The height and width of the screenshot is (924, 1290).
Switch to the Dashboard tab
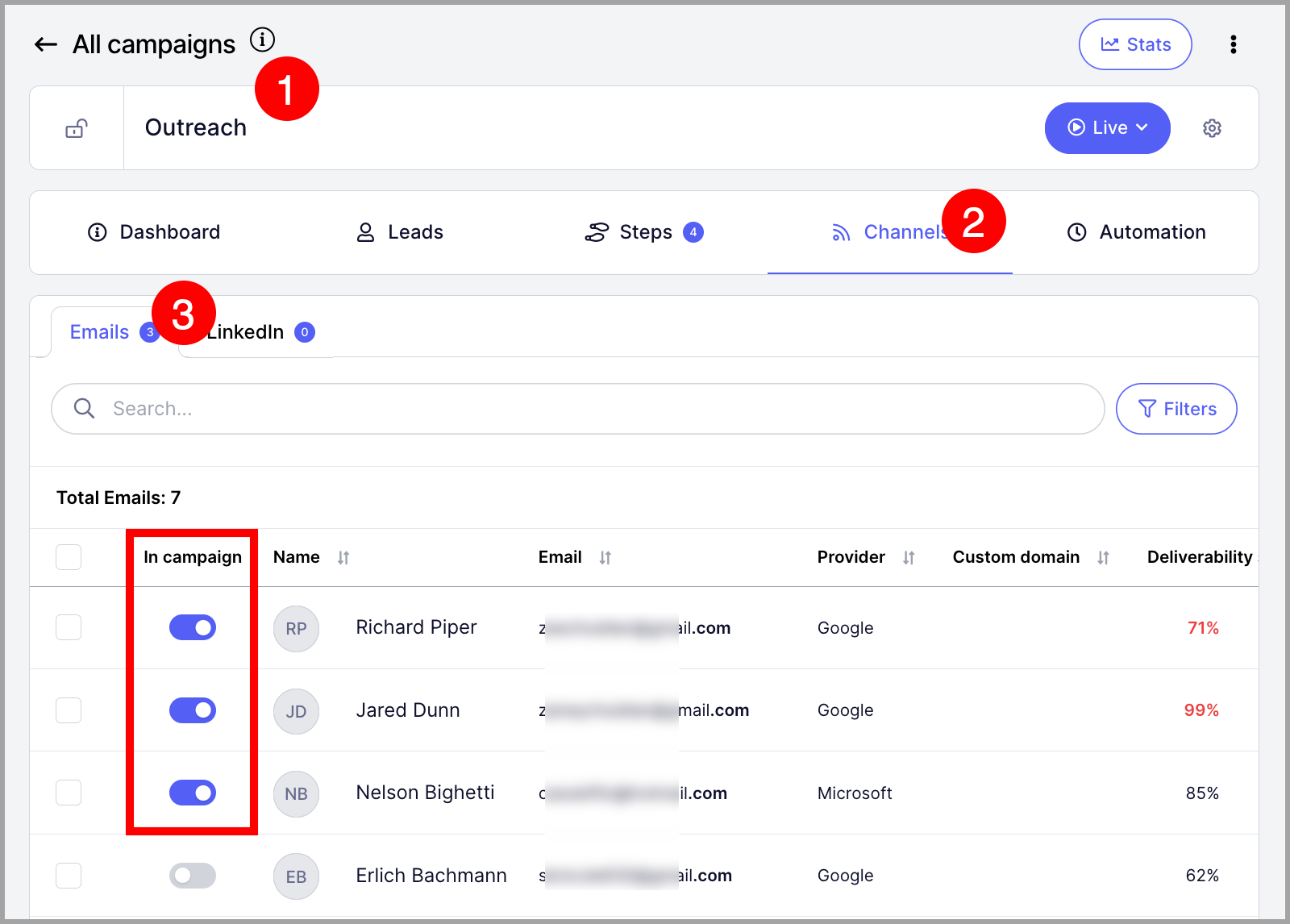click(154, 232)
